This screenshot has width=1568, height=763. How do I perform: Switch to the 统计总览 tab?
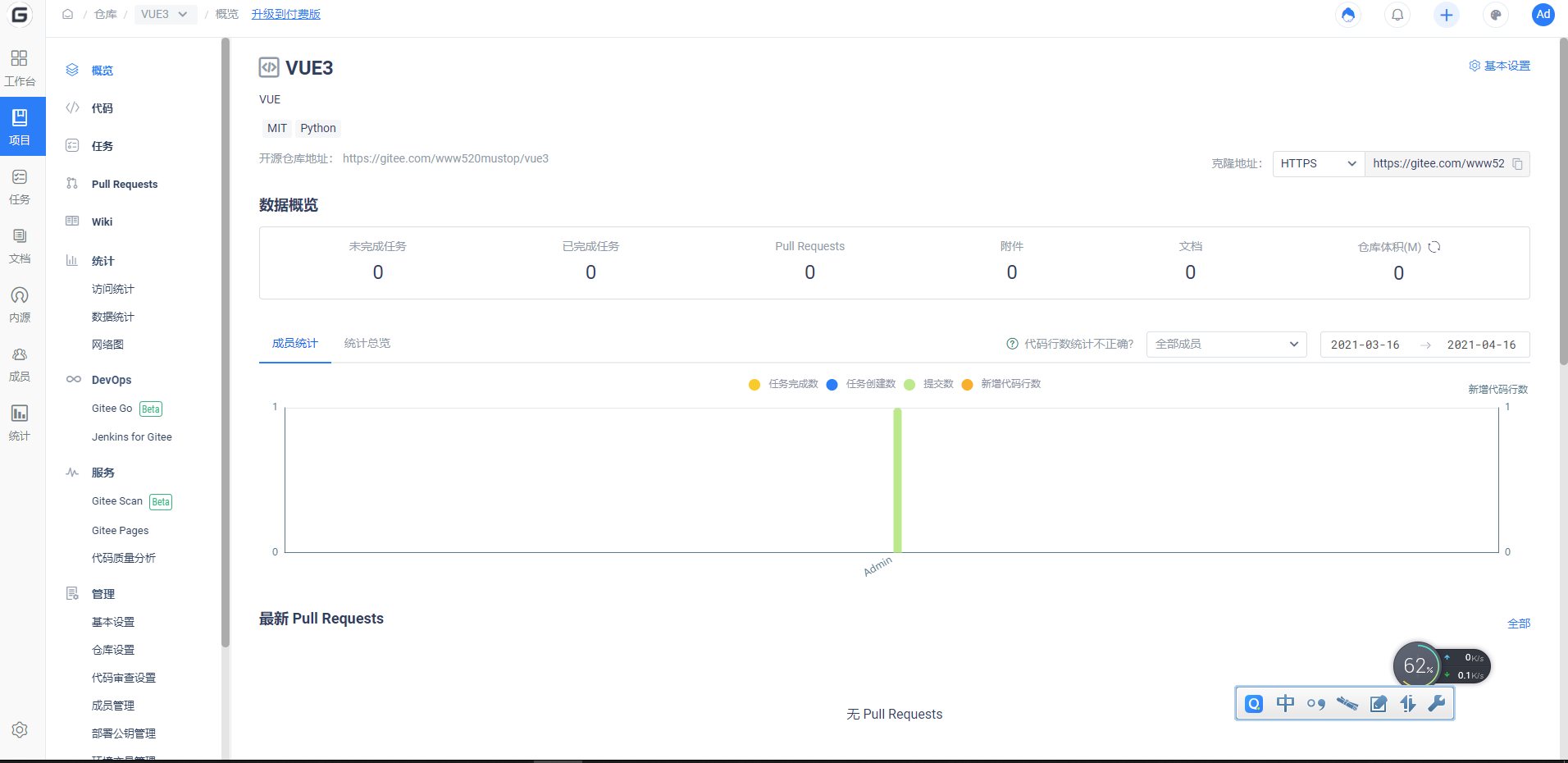[x=367, y=343]
